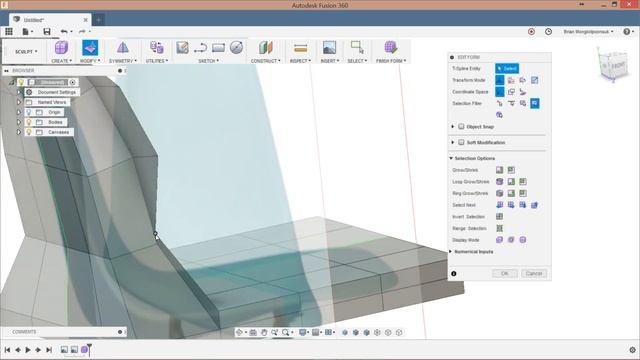
Task: Open the Inspect menu
Action: click(300, 61)
